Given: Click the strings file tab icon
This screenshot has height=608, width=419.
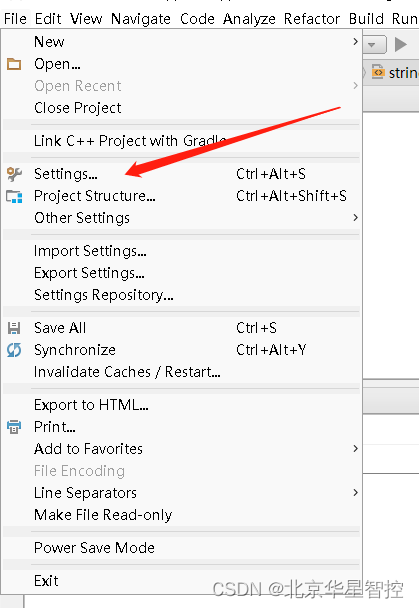Looking at the screenshot, I should (378, 72).
